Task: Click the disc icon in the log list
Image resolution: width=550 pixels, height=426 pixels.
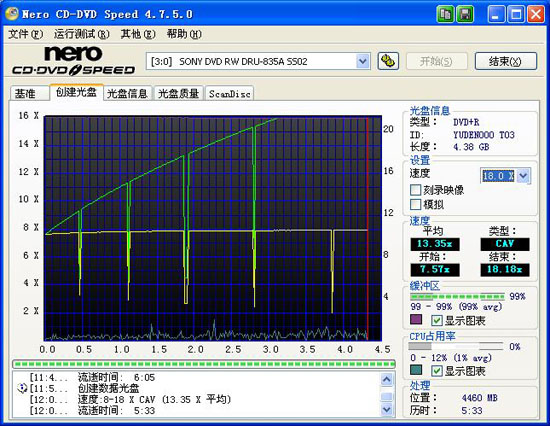Action: [x=22, y=388]
